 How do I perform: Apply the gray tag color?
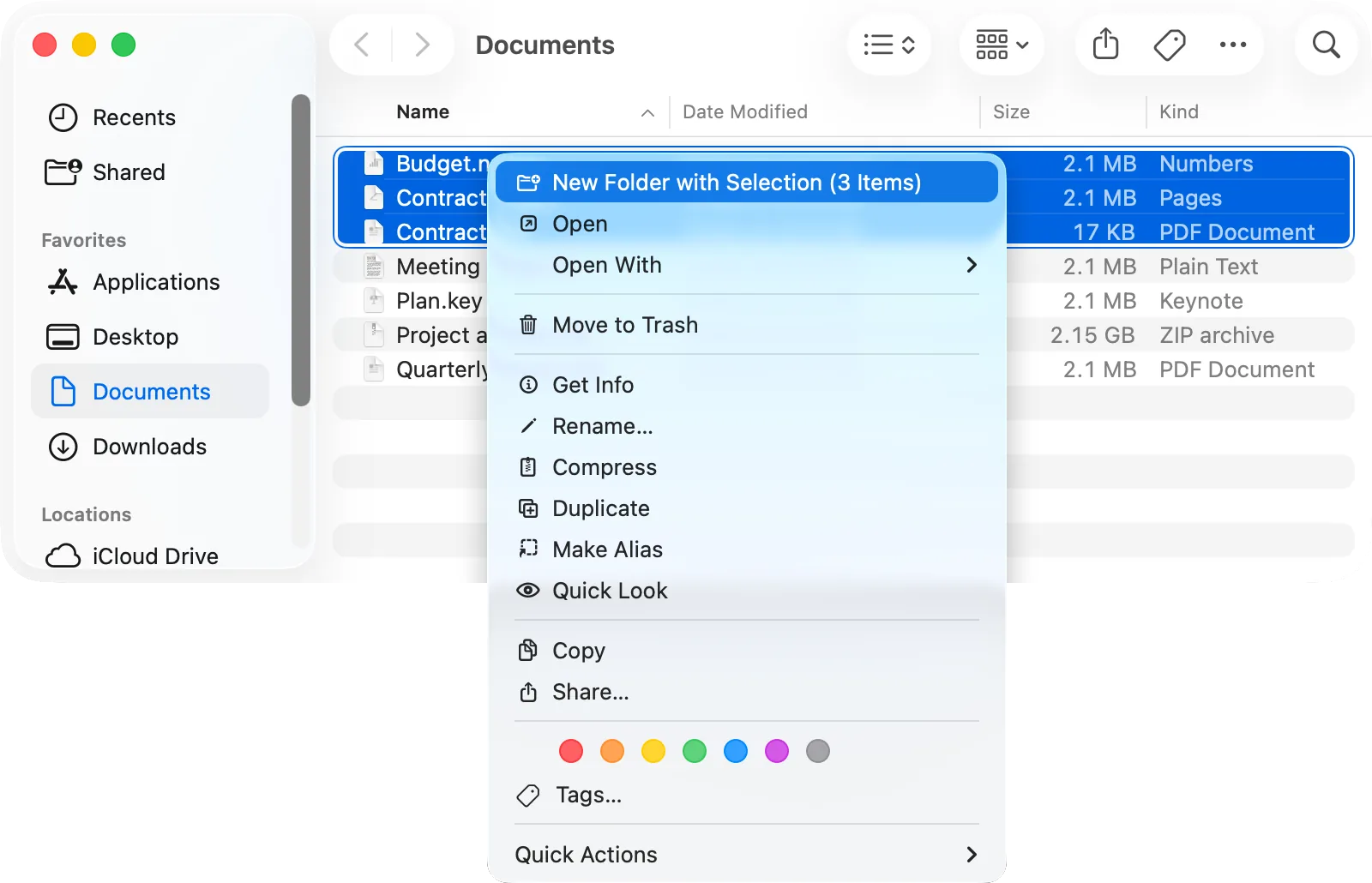(818, 751)
